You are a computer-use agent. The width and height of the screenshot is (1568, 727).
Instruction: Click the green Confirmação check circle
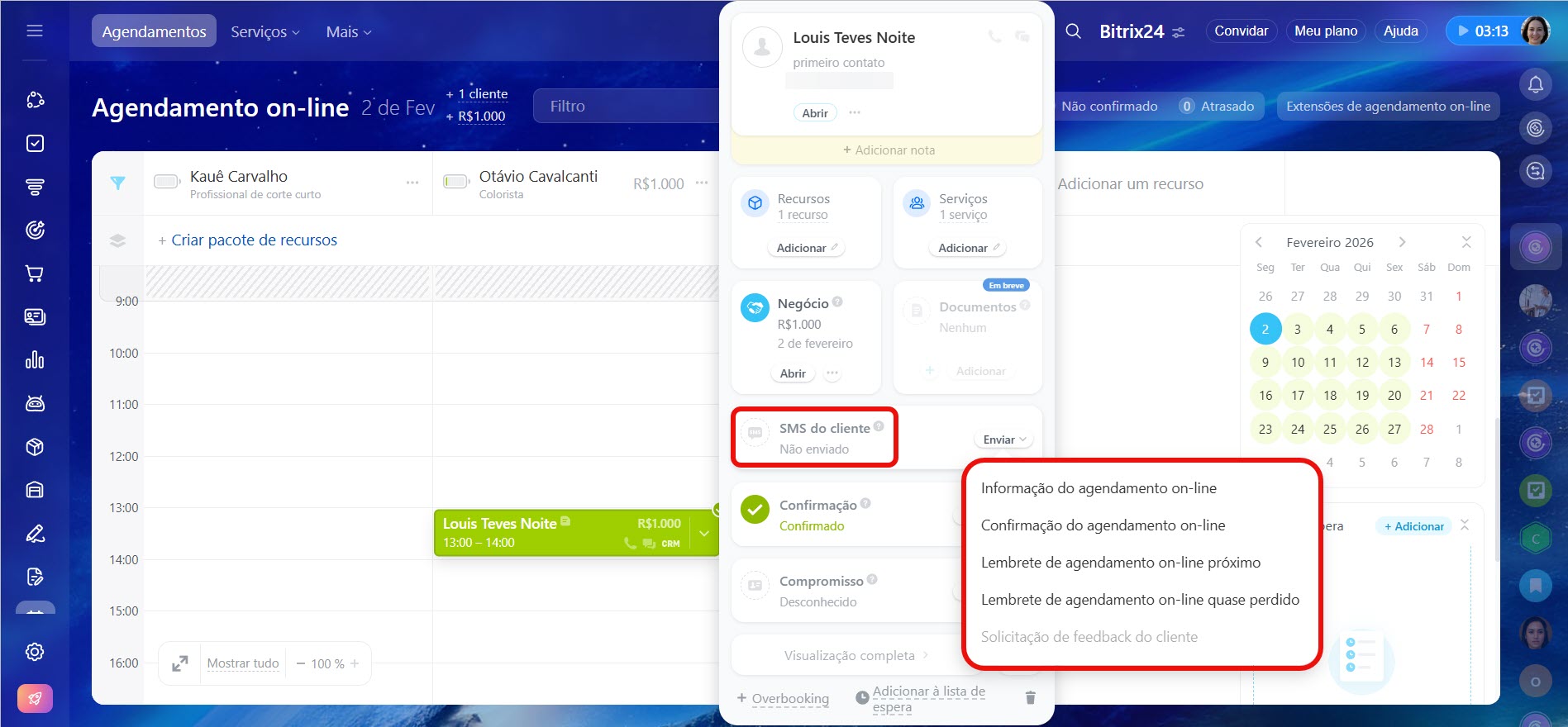point(755,510)
